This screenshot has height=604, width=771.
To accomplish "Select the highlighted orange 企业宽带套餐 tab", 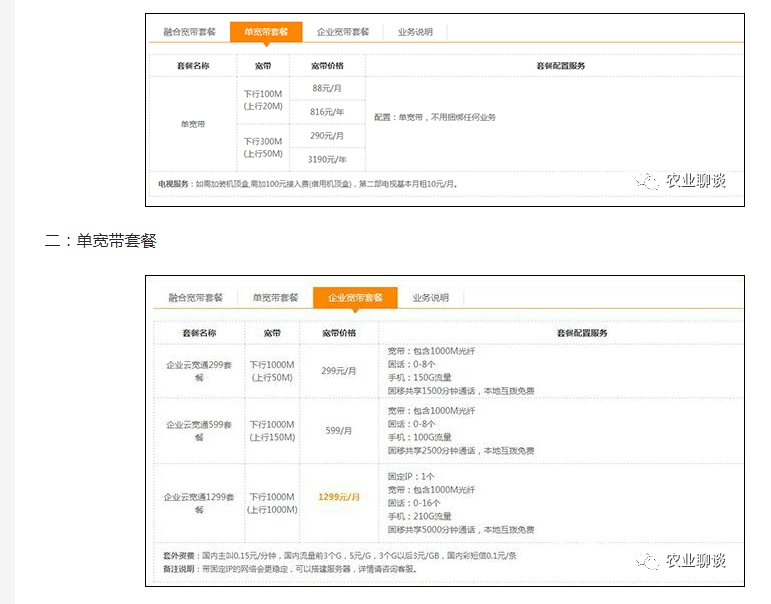I will pos(355,298).
